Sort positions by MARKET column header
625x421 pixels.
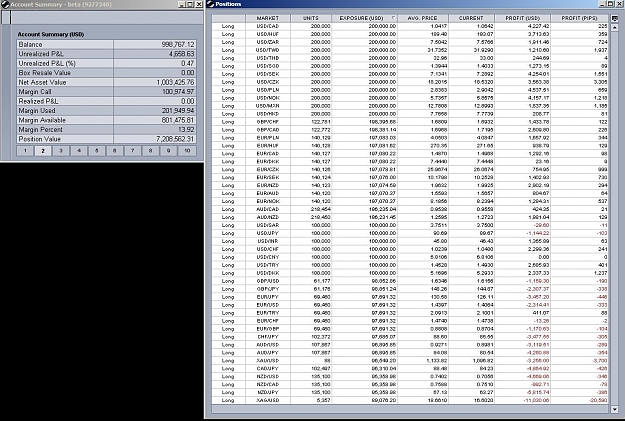(268, 18)
